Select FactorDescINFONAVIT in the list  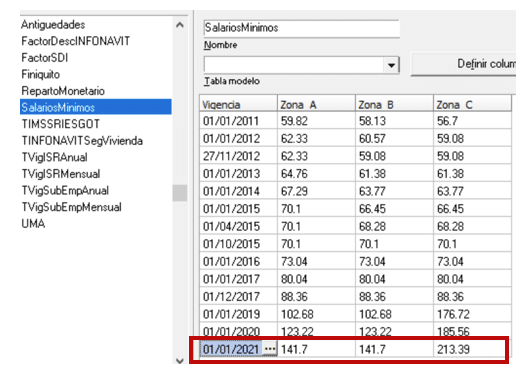pyautogui.click(x=75, y=41)
